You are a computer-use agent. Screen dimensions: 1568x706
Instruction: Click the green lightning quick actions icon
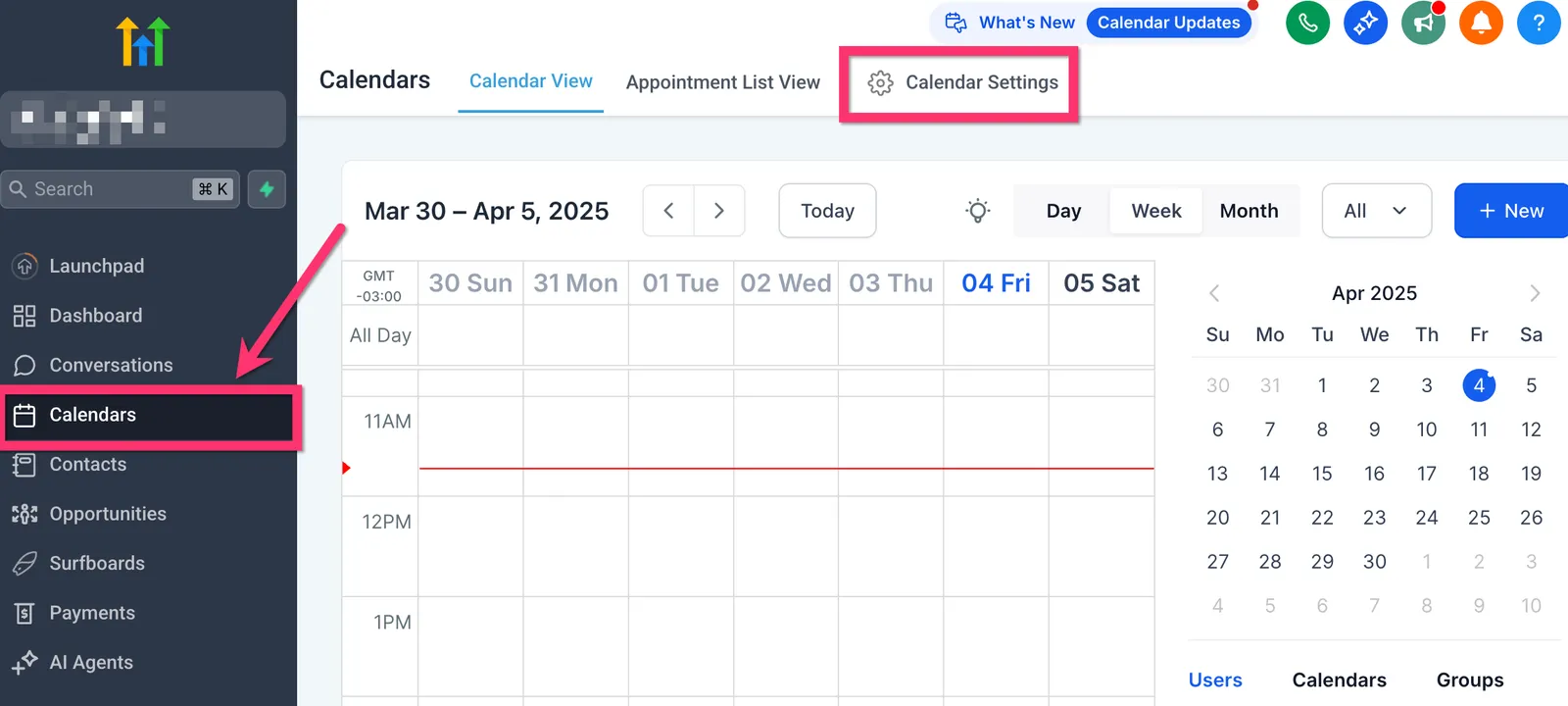pyautogui.click(x=267, y=189)
